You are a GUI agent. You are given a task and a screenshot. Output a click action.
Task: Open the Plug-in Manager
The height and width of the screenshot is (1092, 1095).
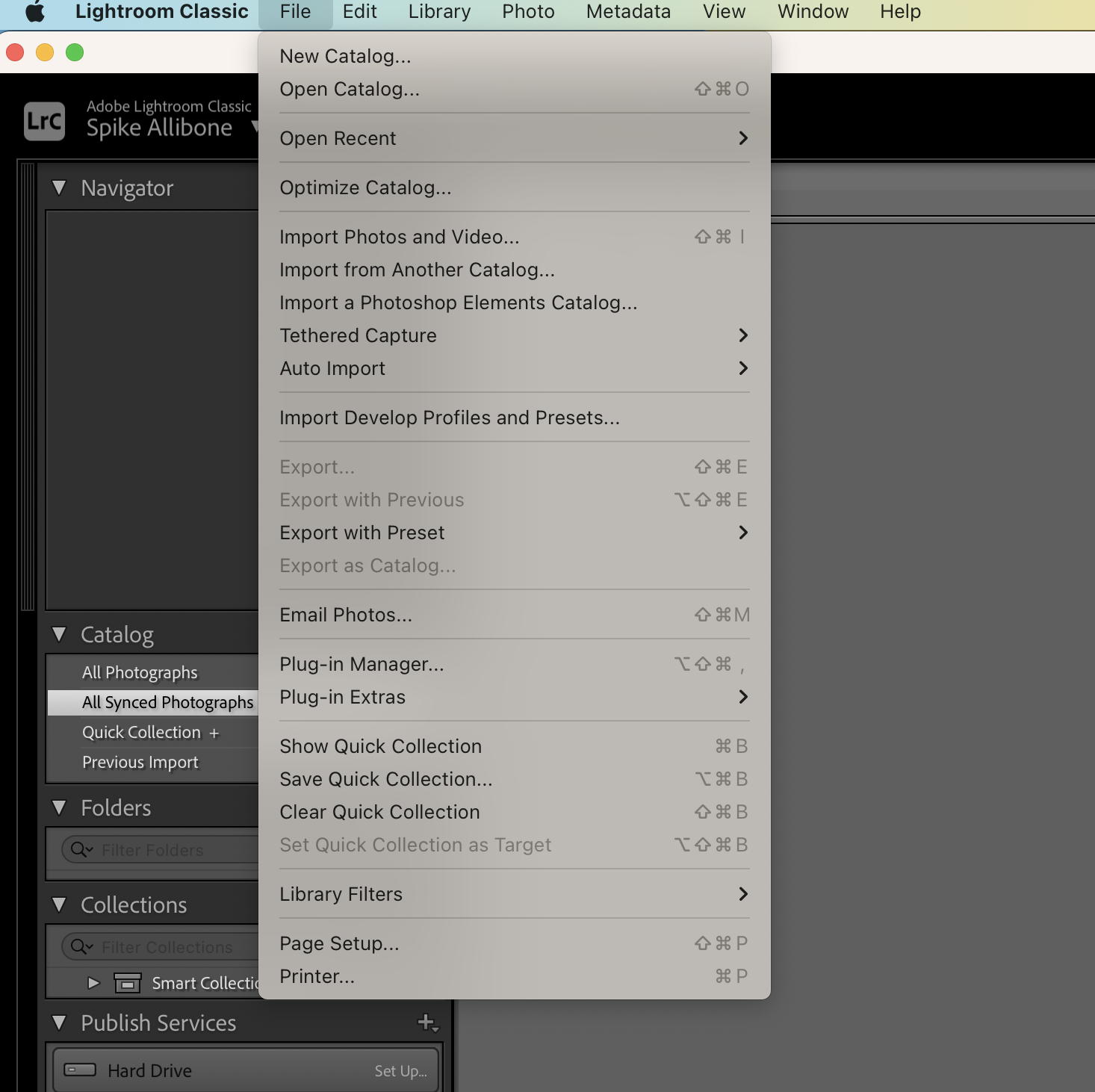515,664
